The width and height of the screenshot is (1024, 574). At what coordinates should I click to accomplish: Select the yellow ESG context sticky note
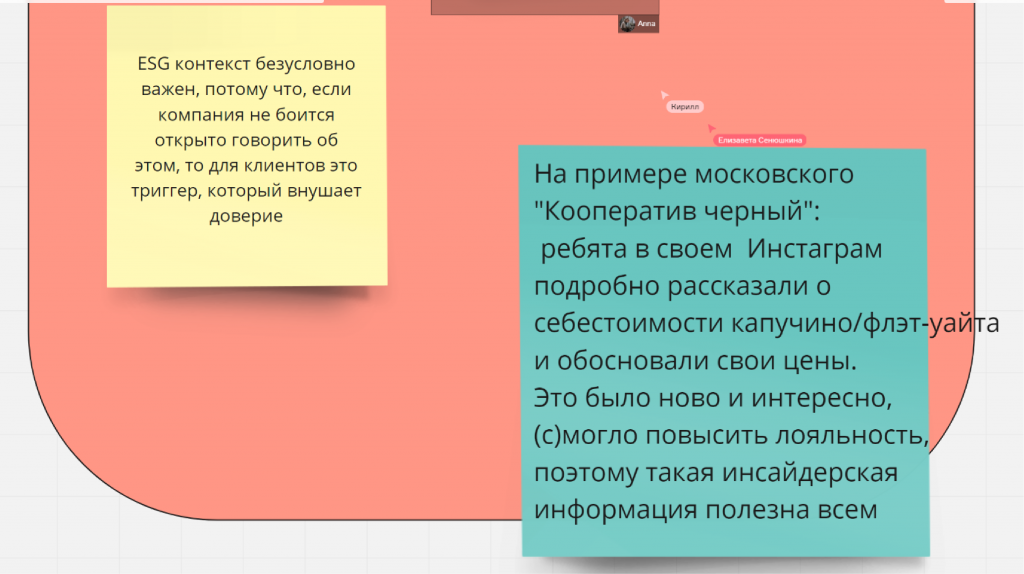[247, 146]
